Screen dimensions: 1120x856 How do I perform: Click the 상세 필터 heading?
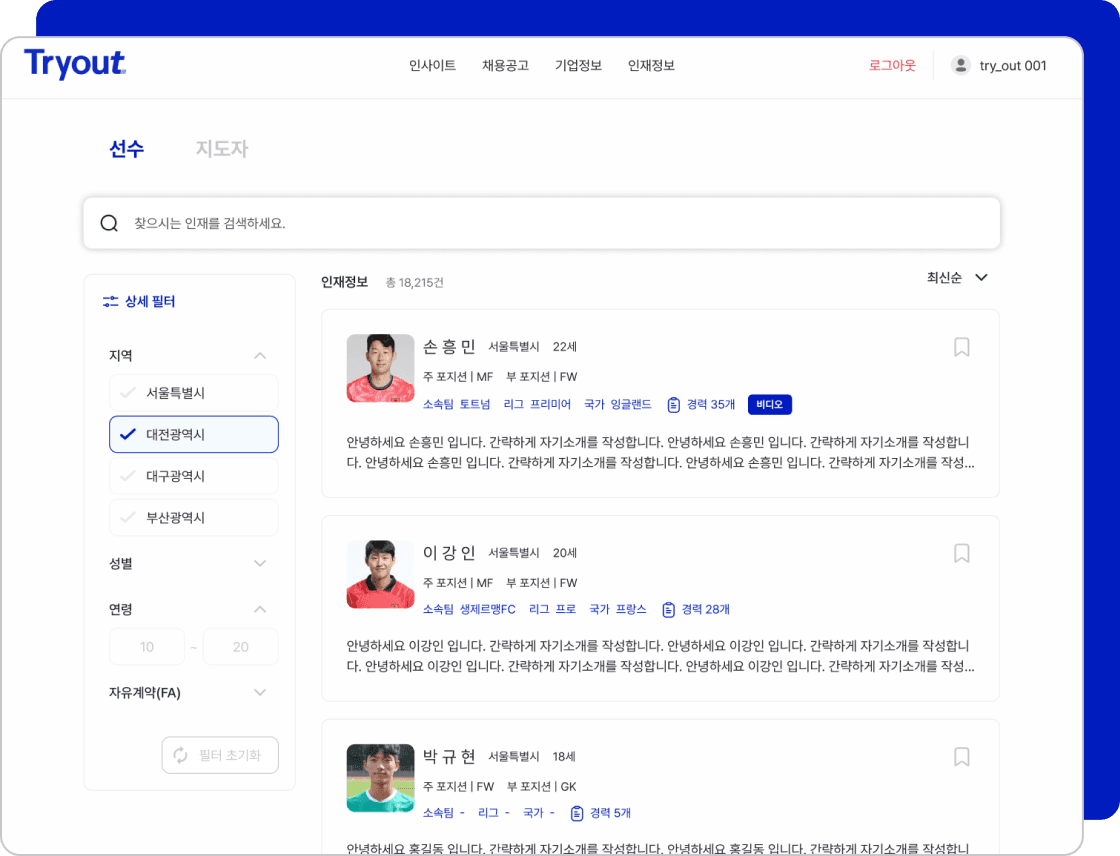coord(150,302)
